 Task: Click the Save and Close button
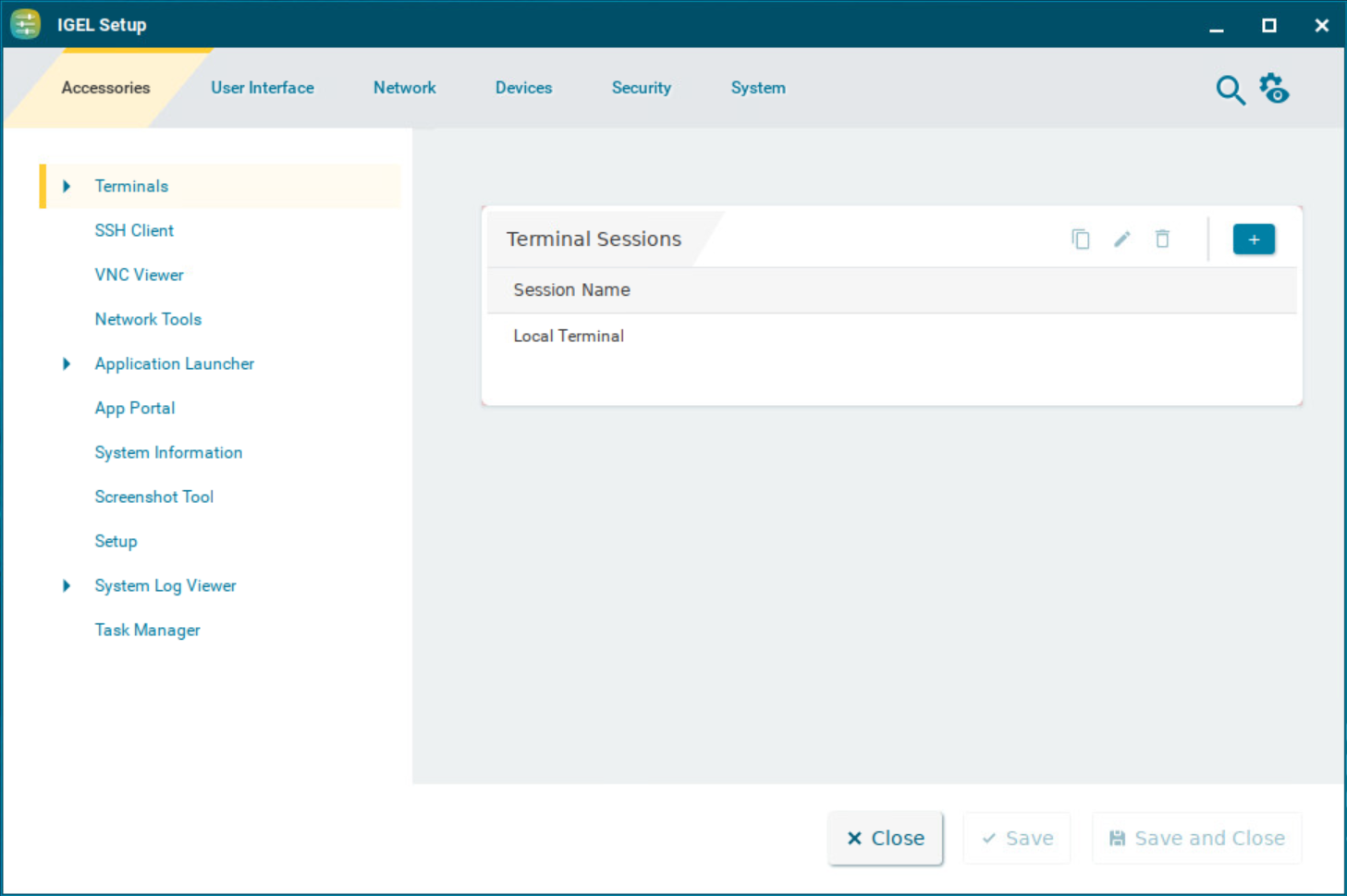[x=1196, y=839]
